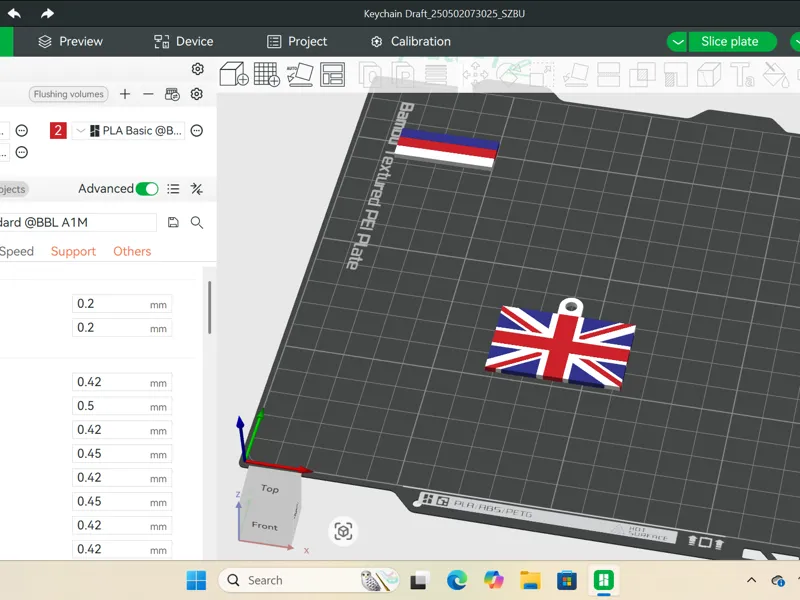
Task: Click the printer settings gear above Flushing volumes
Action: [197, 69]
